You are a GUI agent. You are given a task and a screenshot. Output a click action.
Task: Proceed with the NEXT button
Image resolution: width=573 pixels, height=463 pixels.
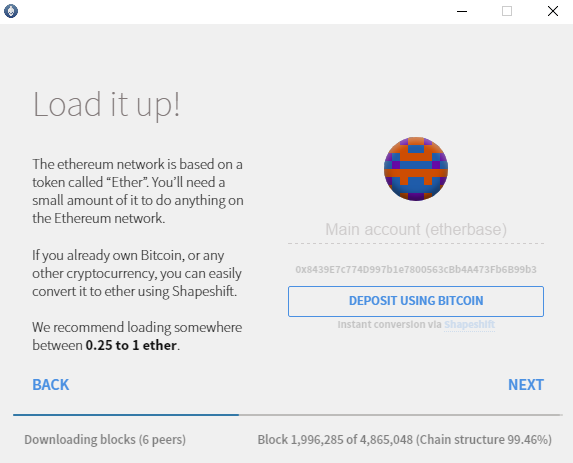coord(526,385)
